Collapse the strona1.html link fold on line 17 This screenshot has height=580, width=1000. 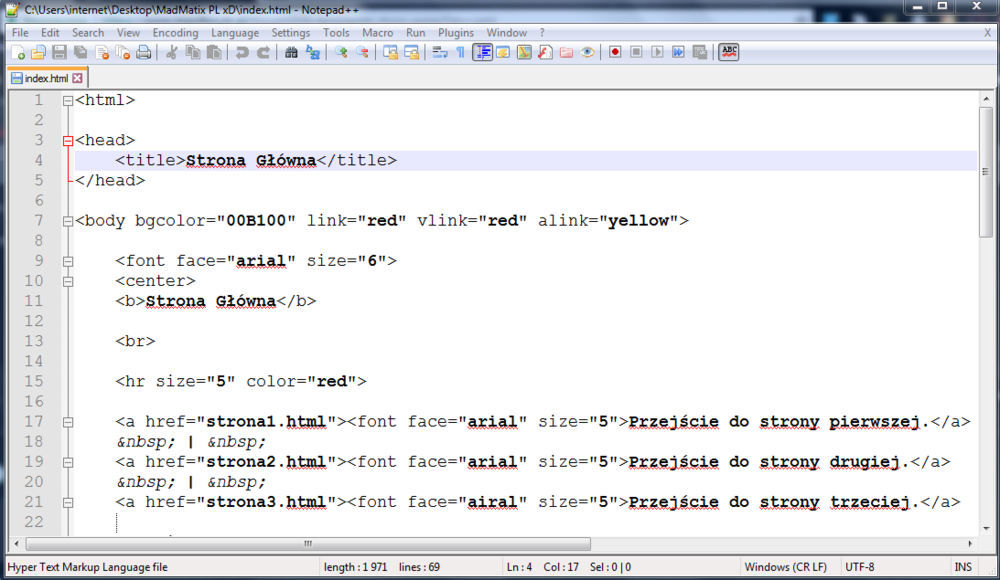68,422
